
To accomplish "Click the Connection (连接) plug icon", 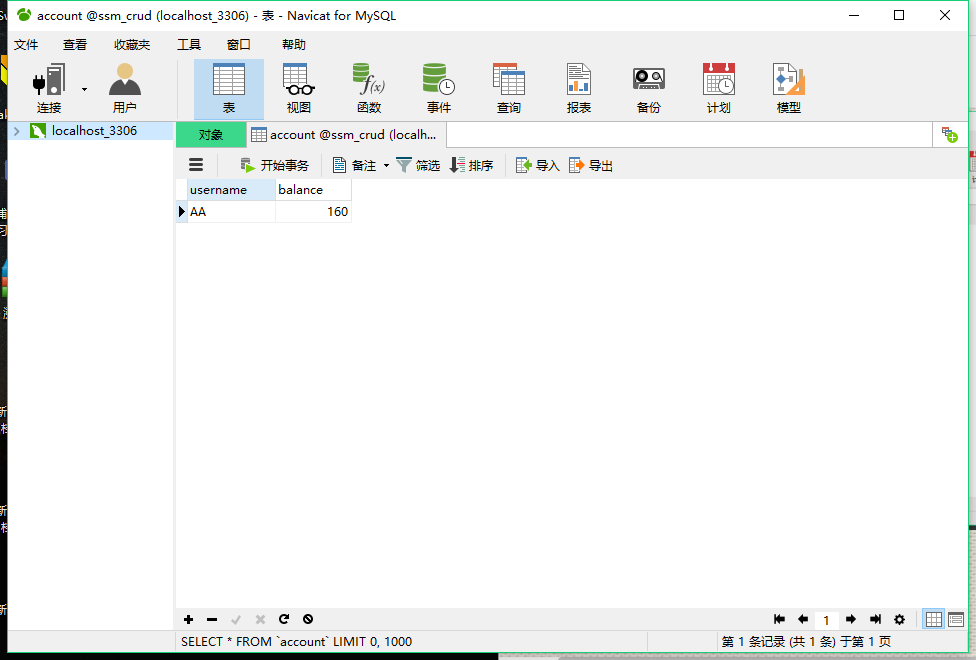I will pyautogui.click(x=48, y=81).
